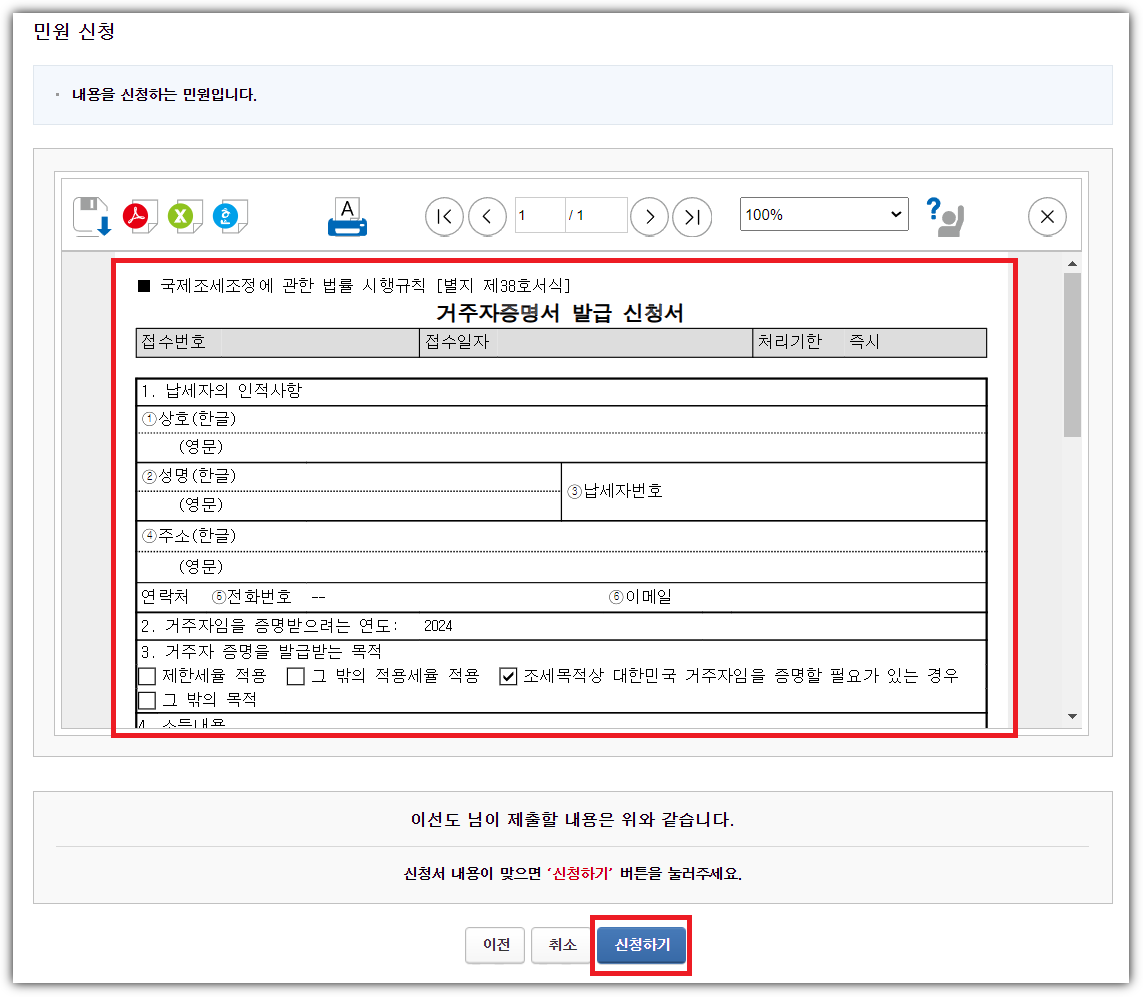Go to the first page
This screenshot has width=1143, height=997.
444,216
